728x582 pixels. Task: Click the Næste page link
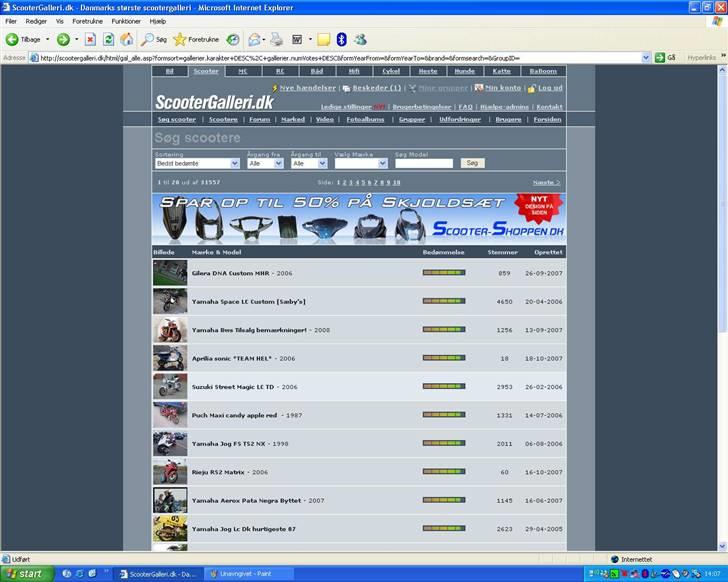545,183
